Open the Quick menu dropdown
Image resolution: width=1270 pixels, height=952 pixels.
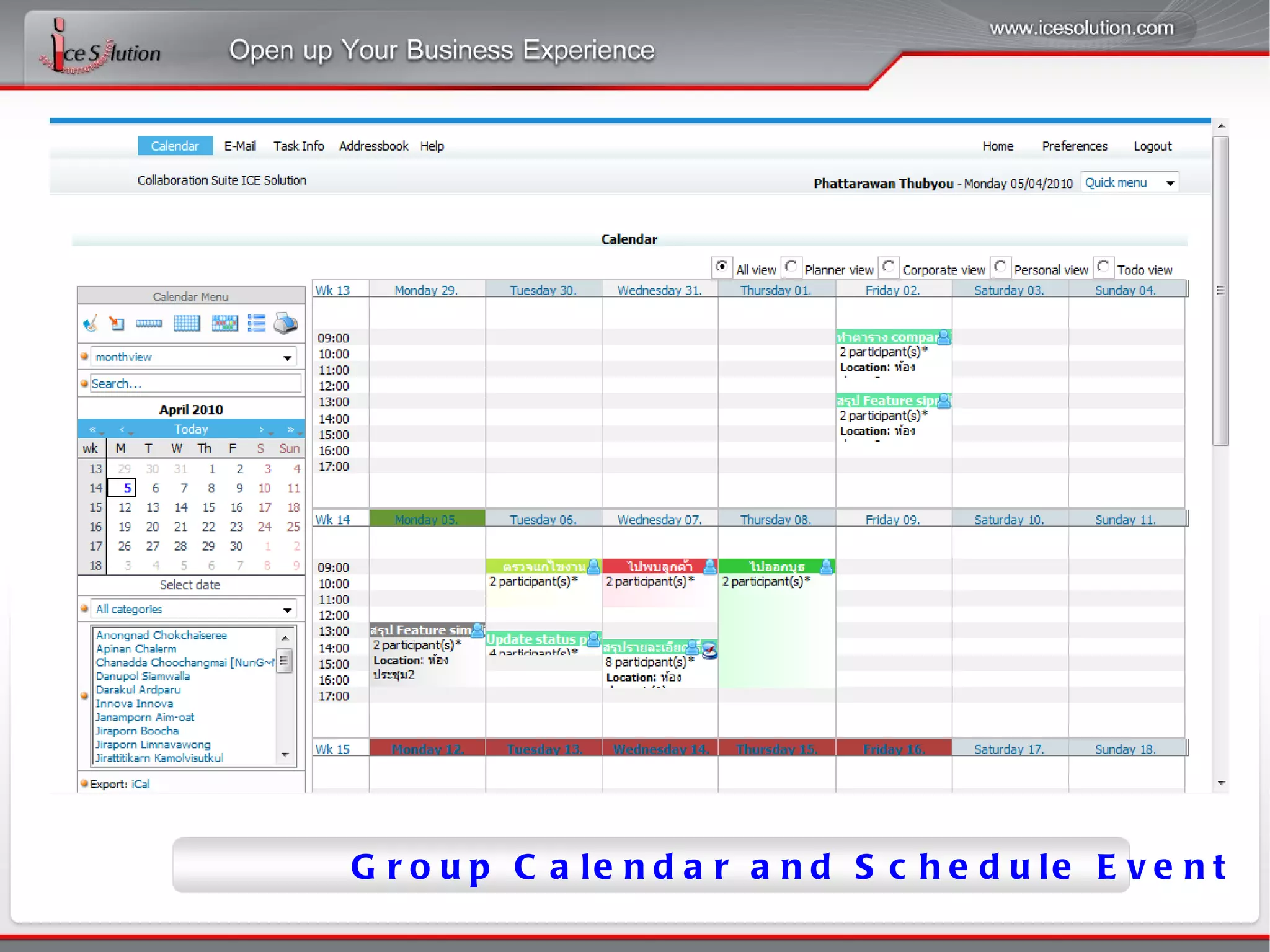coord(1129,183)
